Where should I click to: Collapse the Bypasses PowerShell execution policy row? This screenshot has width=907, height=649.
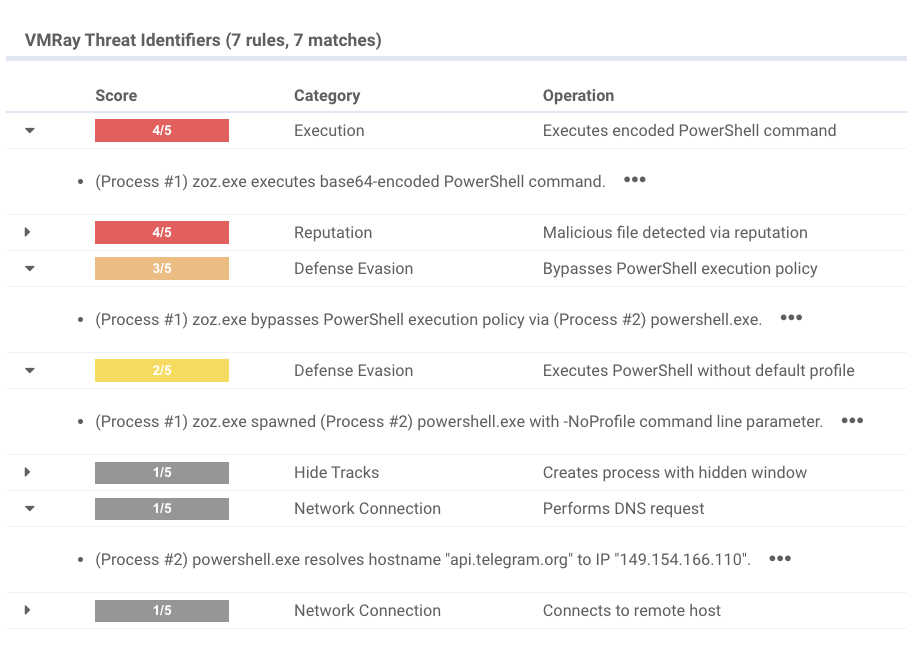[x=29, y=268]
